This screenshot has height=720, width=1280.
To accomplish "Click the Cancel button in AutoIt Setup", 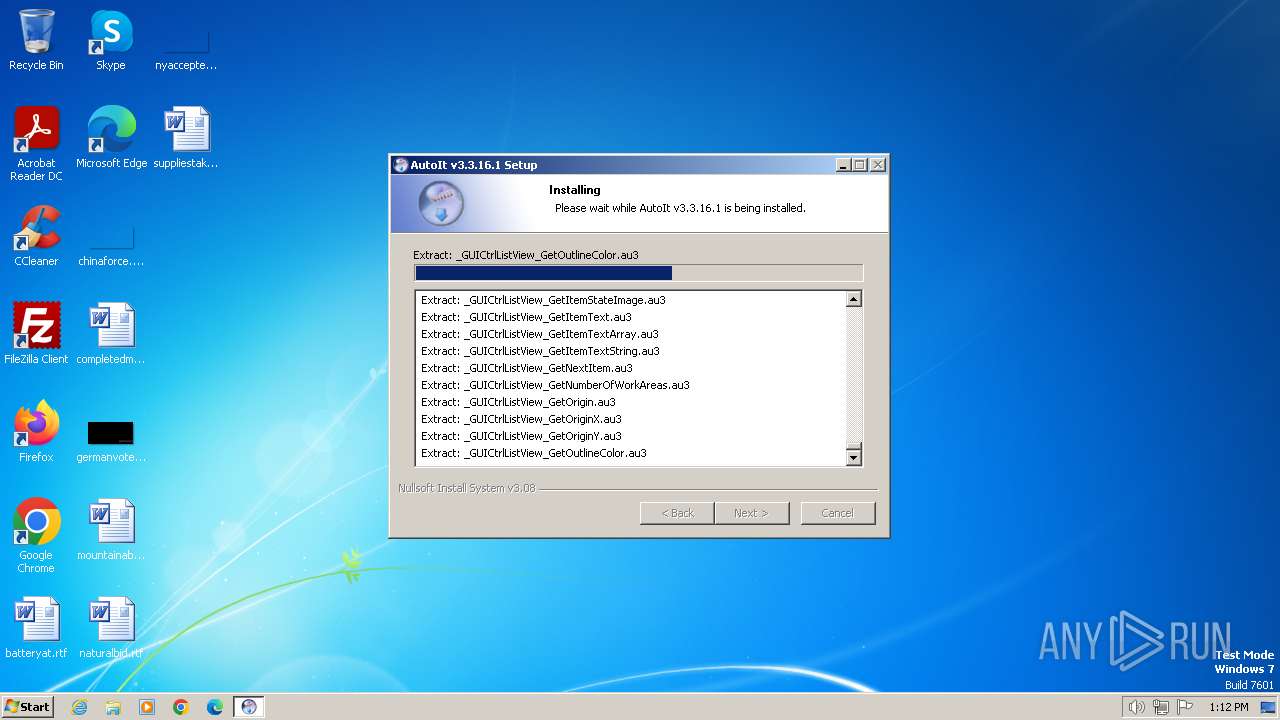I will point(838,513).
